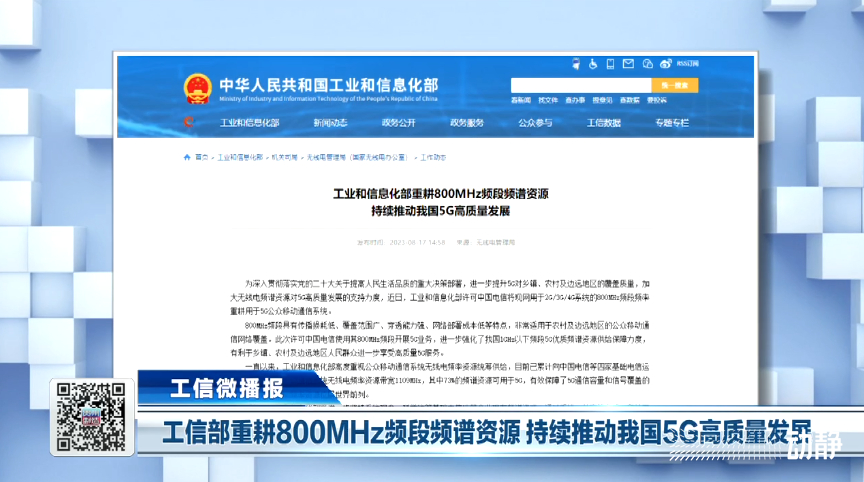This screenshot has height=482, width=864.
Task: Open 专题专栏 navigation menu
Action: coord(672,123)
